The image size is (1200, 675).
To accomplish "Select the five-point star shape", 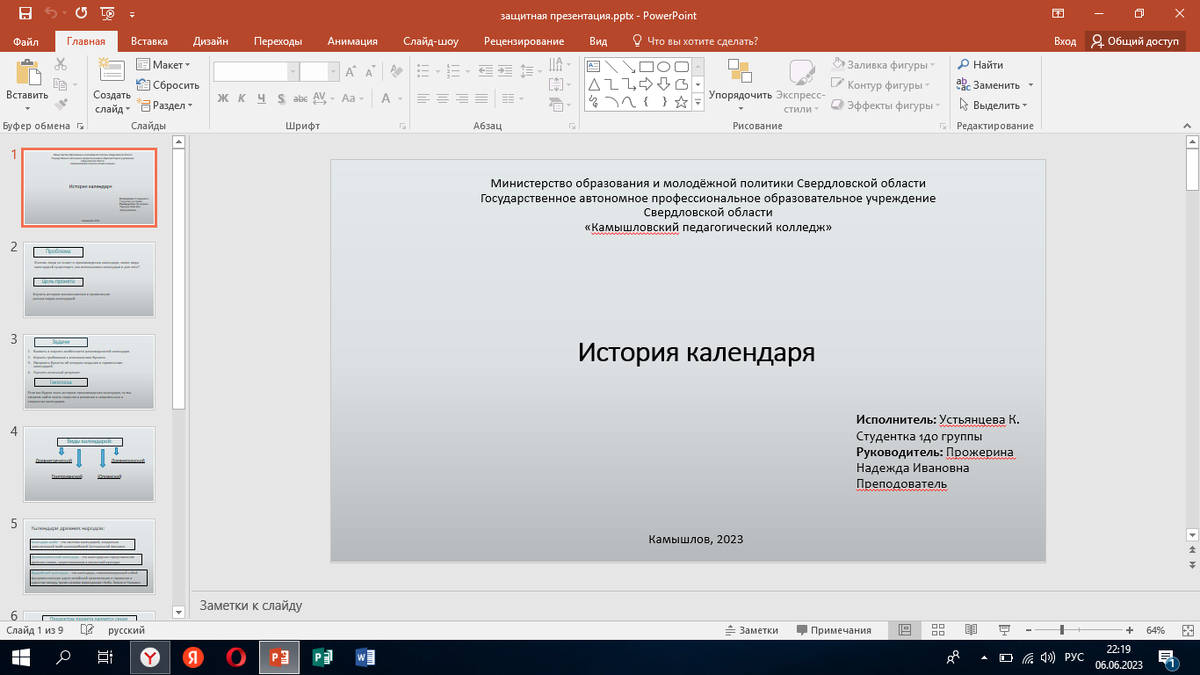I will click(681, 102).
